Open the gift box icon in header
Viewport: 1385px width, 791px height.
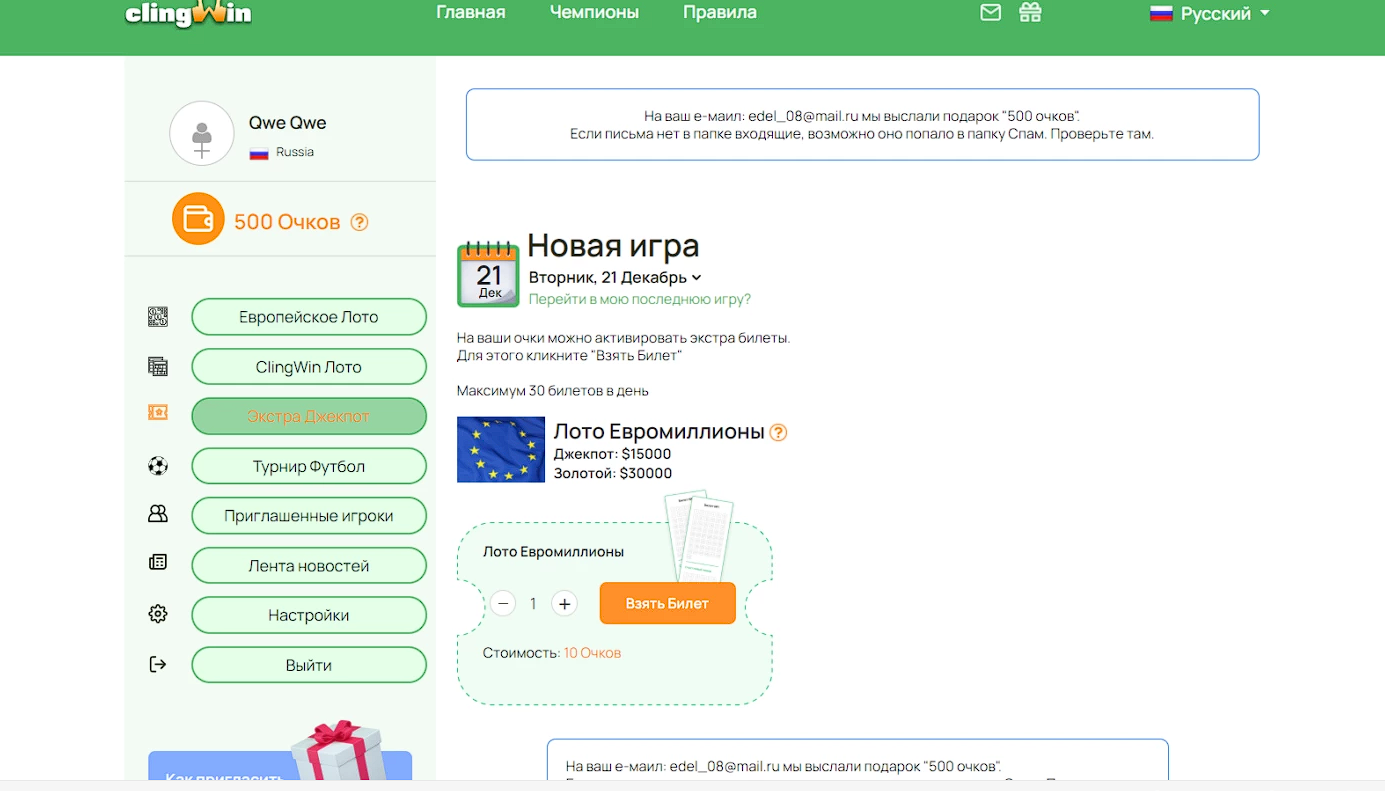(1030, 13)
